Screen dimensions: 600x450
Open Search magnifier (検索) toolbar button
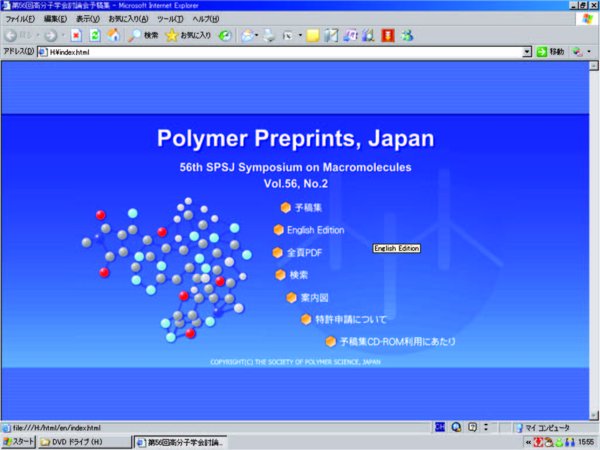tap(142, 36)
